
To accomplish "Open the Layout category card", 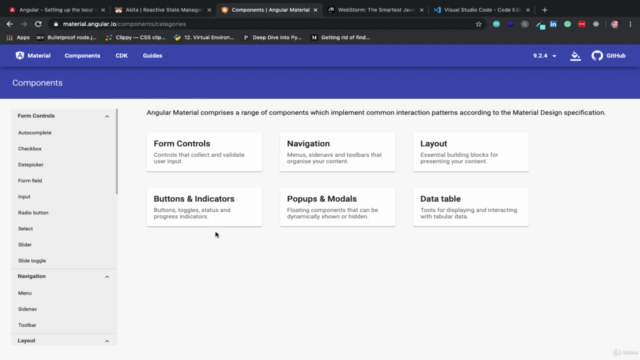I will pyautogui.click(x=471, y=152).
